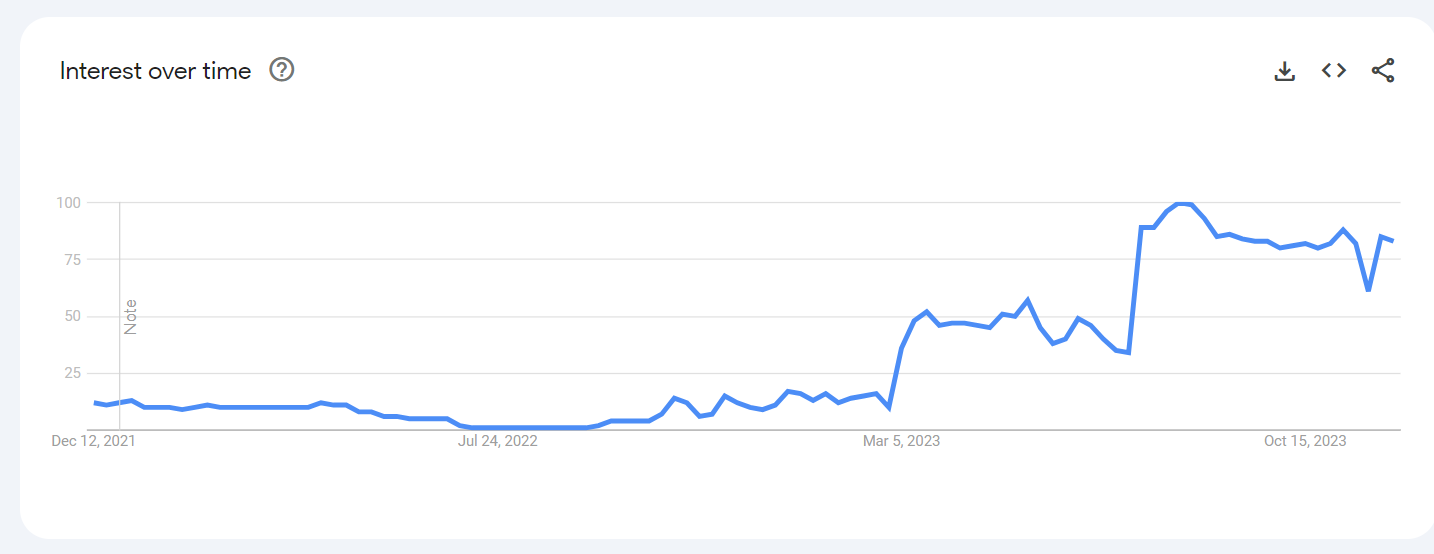Click the Dec 12, 2021 date label

[x=93, y=441]
